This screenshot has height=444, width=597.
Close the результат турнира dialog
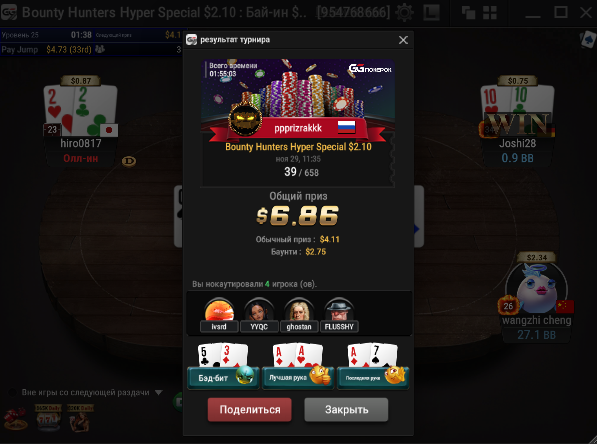403,40
